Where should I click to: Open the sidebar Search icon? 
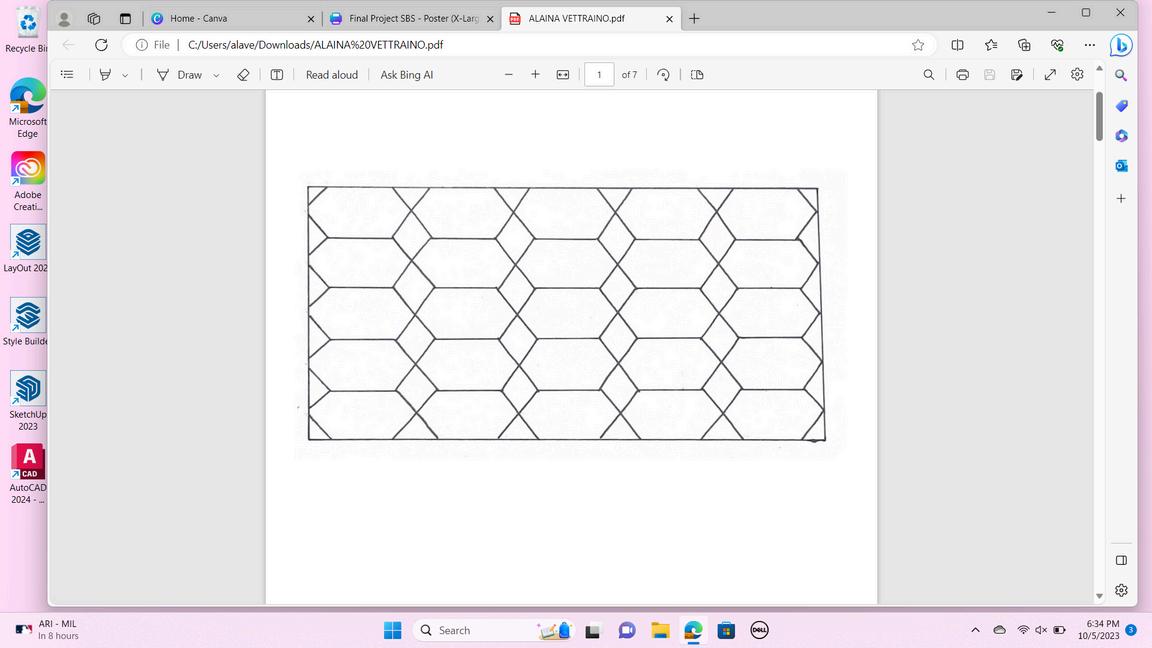(1121, 75)
